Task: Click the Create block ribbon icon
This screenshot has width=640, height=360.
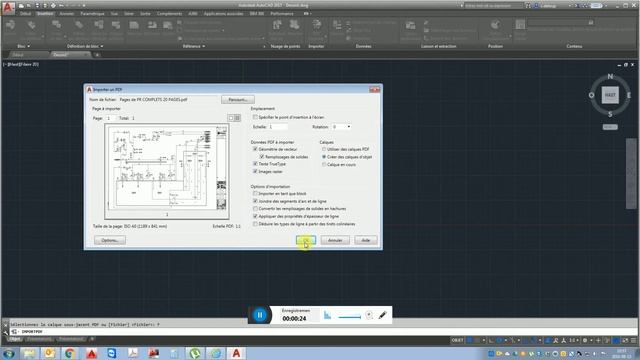Action: click(x=56, y=25)
